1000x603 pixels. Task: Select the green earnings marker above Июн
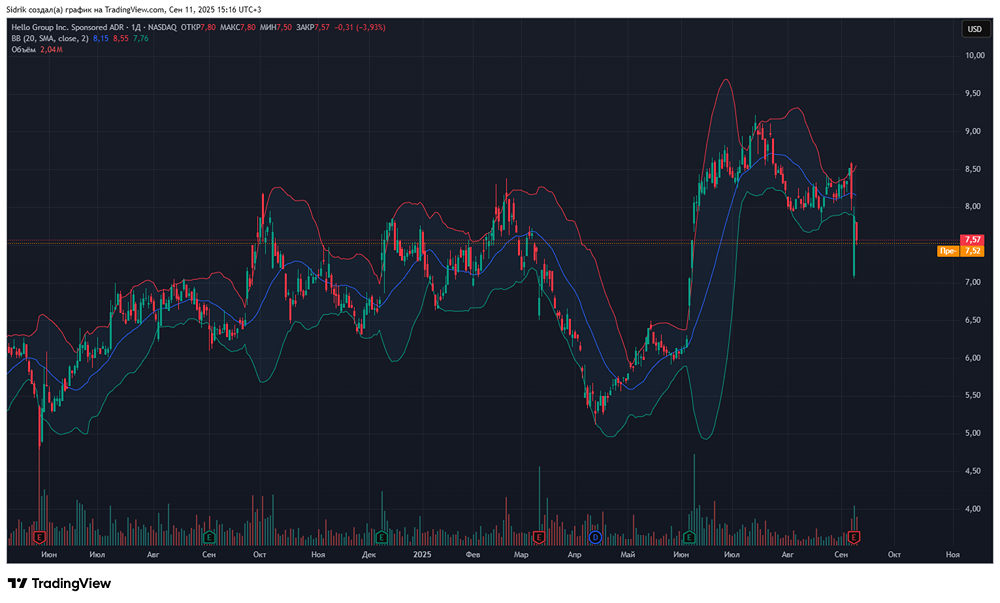coord(691,537)
